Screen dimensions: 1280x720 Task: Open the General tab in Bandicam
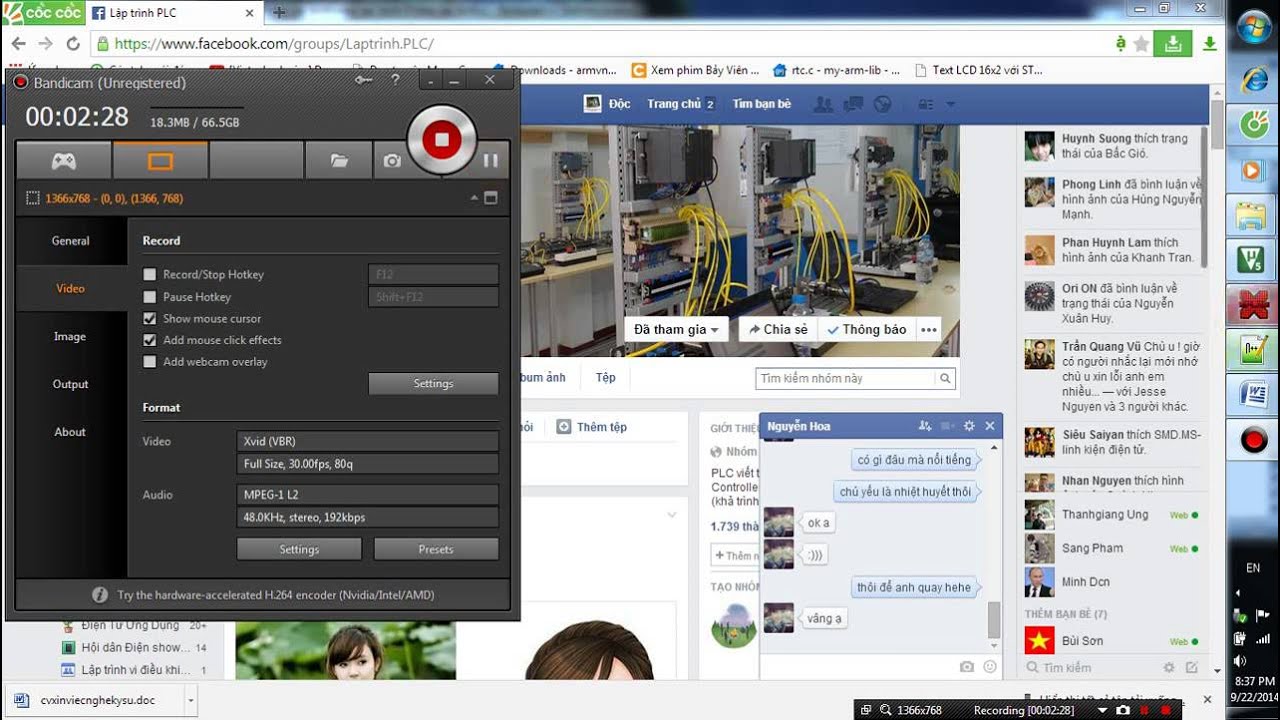[71, 241]
